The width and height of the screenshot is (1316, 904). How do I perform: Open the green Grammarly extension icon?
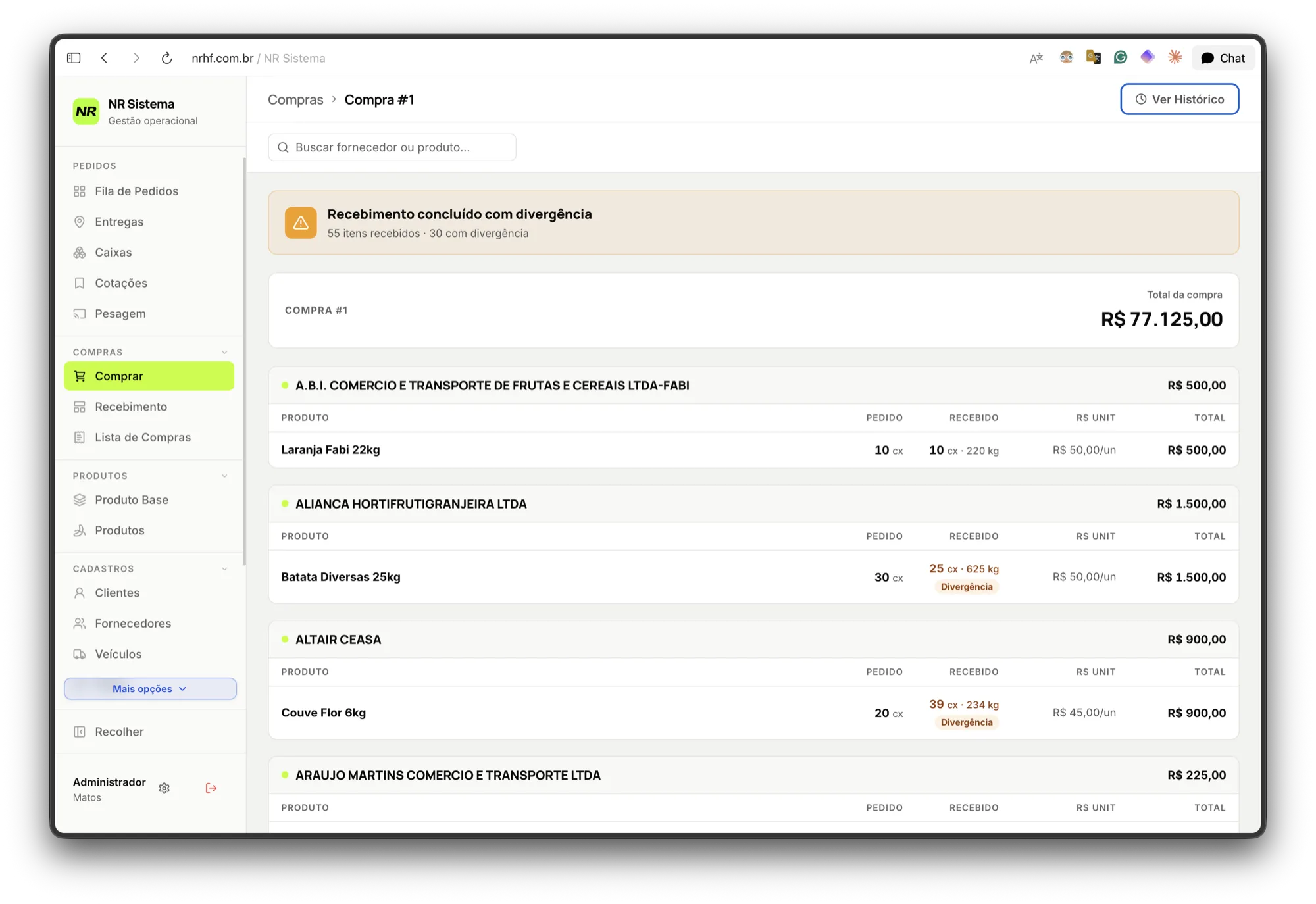pos(1121,57)
